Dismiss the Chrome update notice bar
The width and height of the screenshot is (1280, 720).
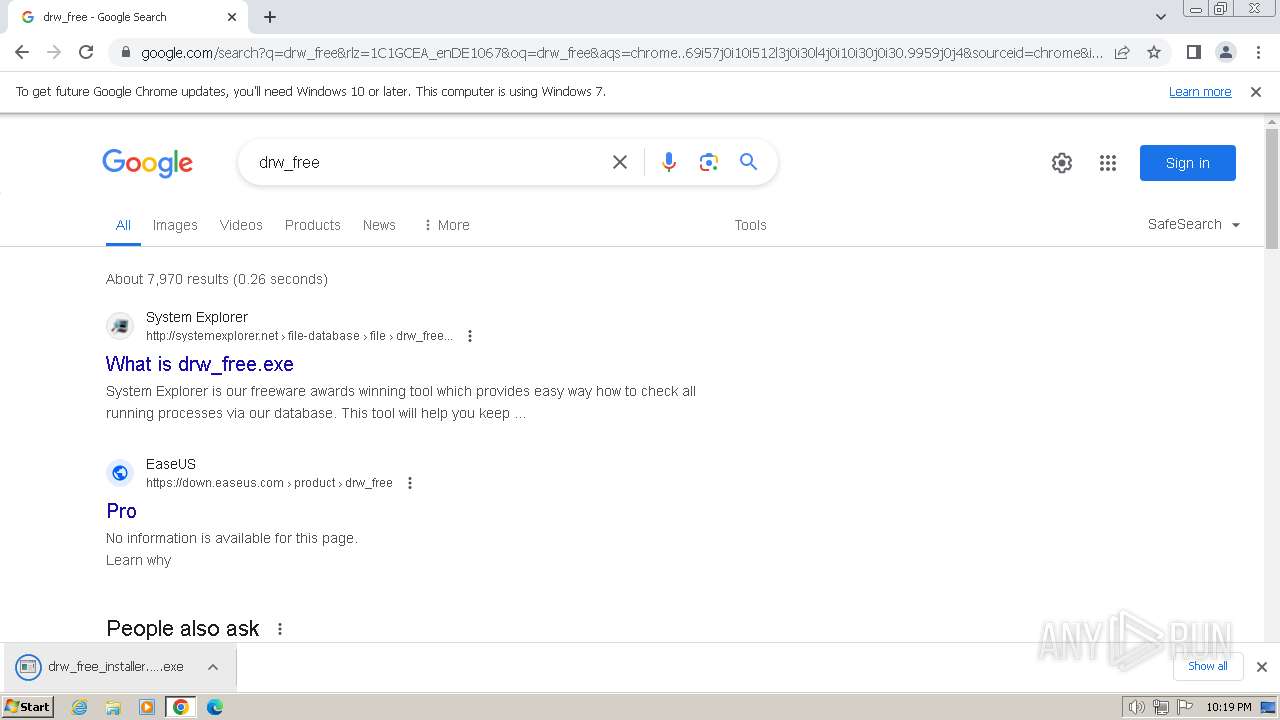click(1256, 92)
